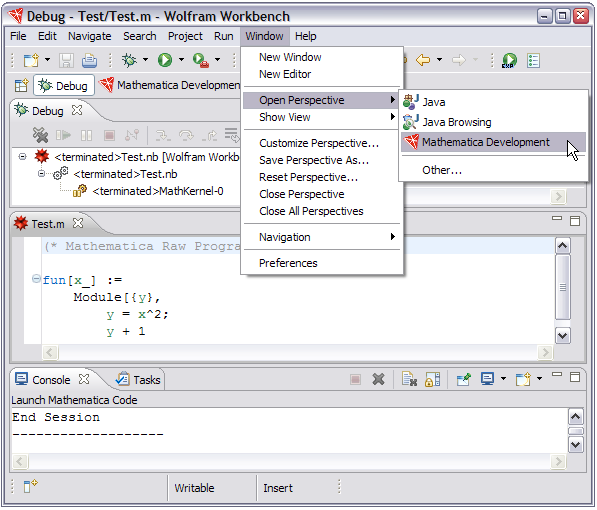Click the Display Selected Console monitor icon

pyautogui.click(x=487, y=379)
